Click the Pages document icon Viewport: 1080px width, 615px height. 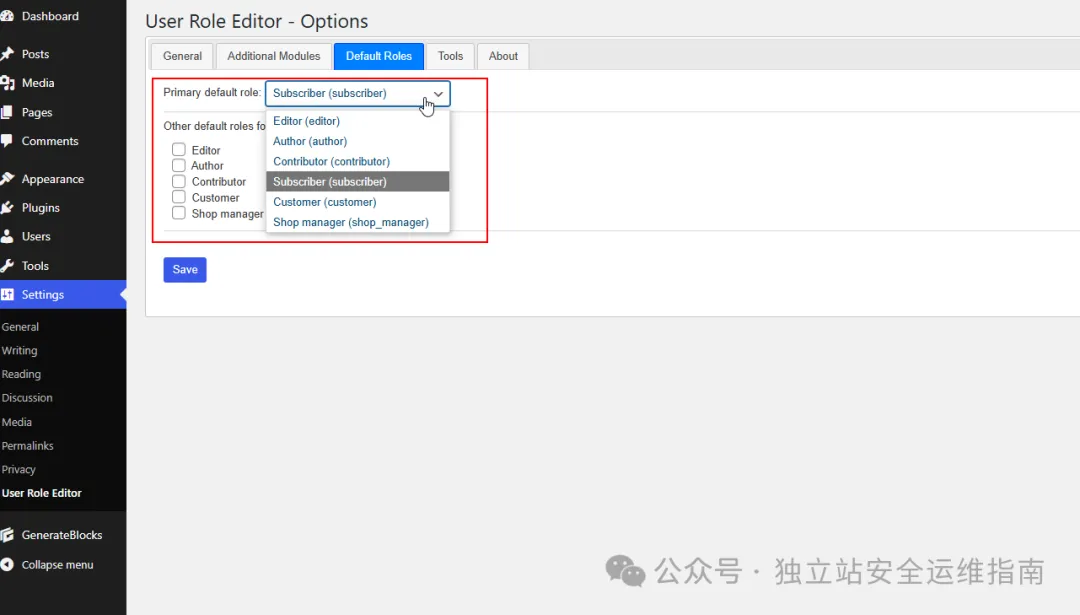(x=7, y=112)
